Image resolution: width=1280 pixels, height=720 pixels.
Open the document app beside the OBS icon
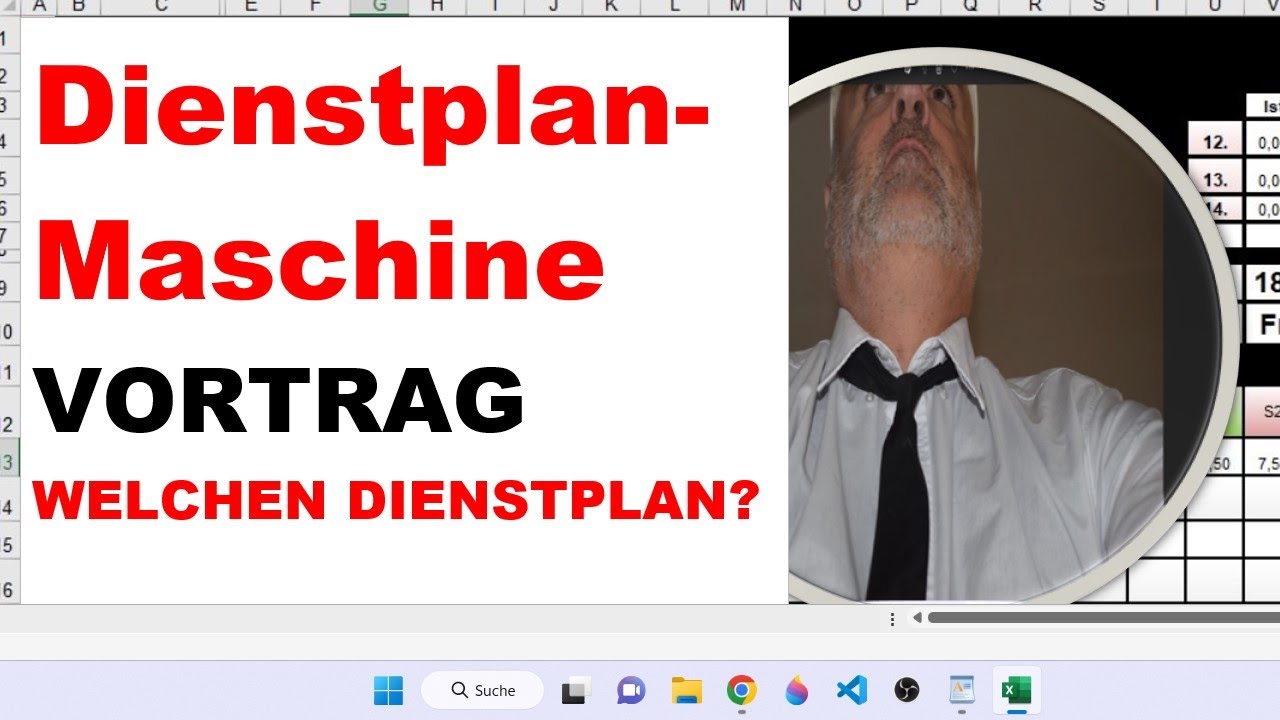(961, 690)
